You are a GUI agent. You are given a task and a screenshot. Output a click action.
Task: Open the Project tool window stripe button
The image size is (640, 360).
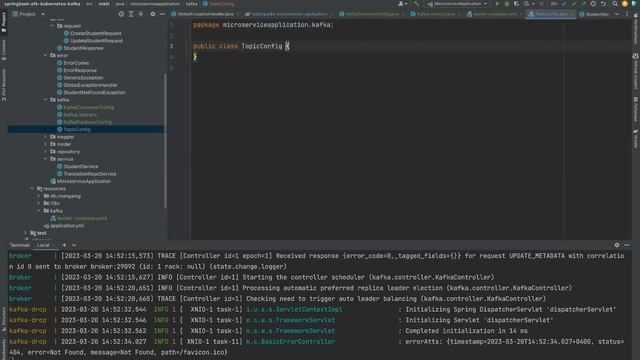(4, 22)
